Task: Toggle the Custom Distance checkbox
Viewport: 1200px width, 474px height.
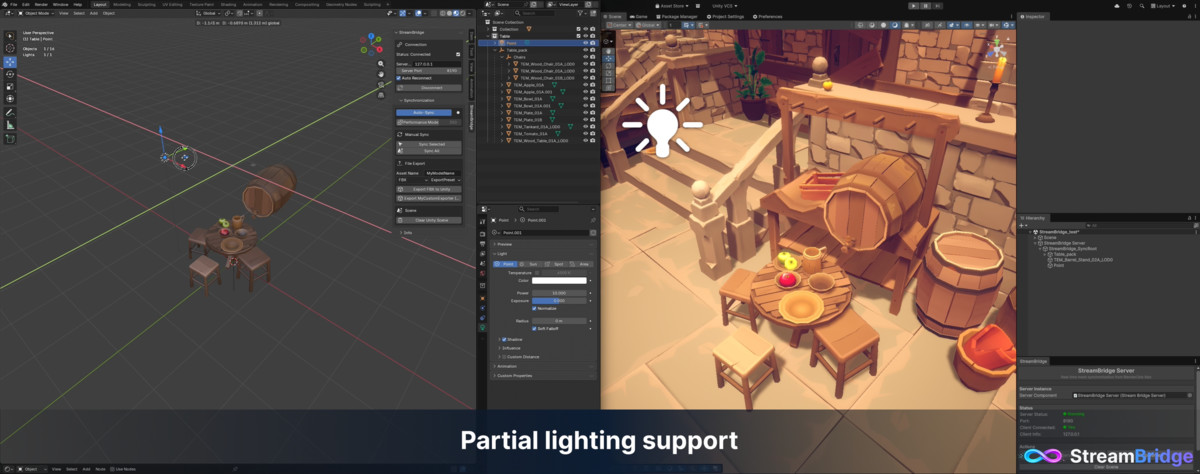Action: (x=504, y=356)
